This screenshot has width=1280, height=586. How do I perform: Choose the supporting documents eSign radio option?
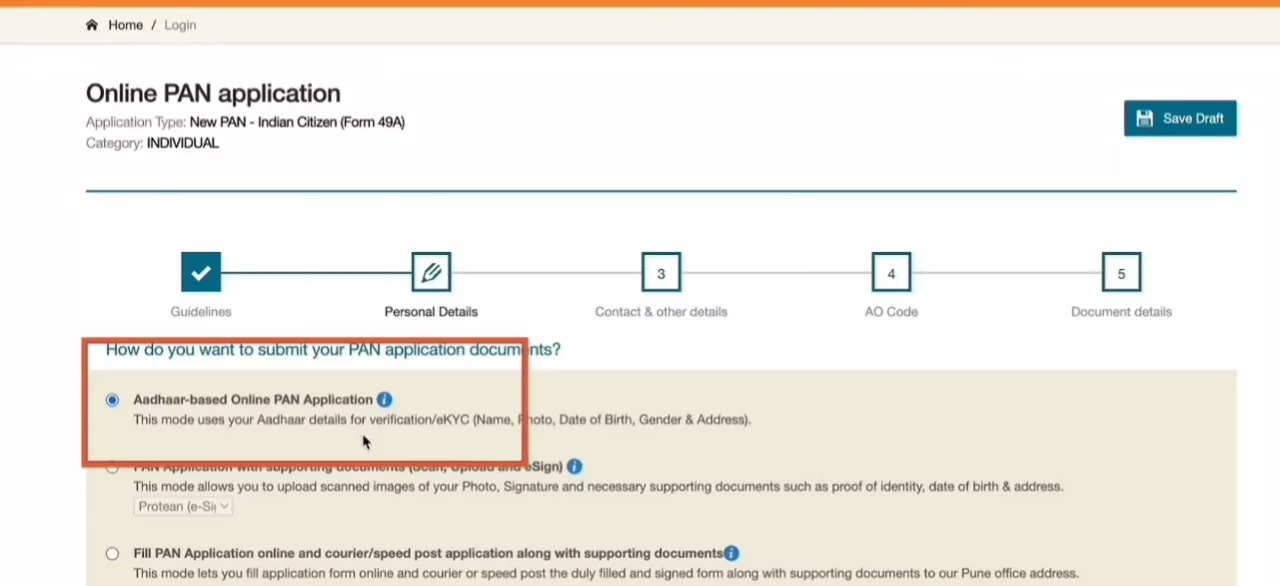pos(112,468)
